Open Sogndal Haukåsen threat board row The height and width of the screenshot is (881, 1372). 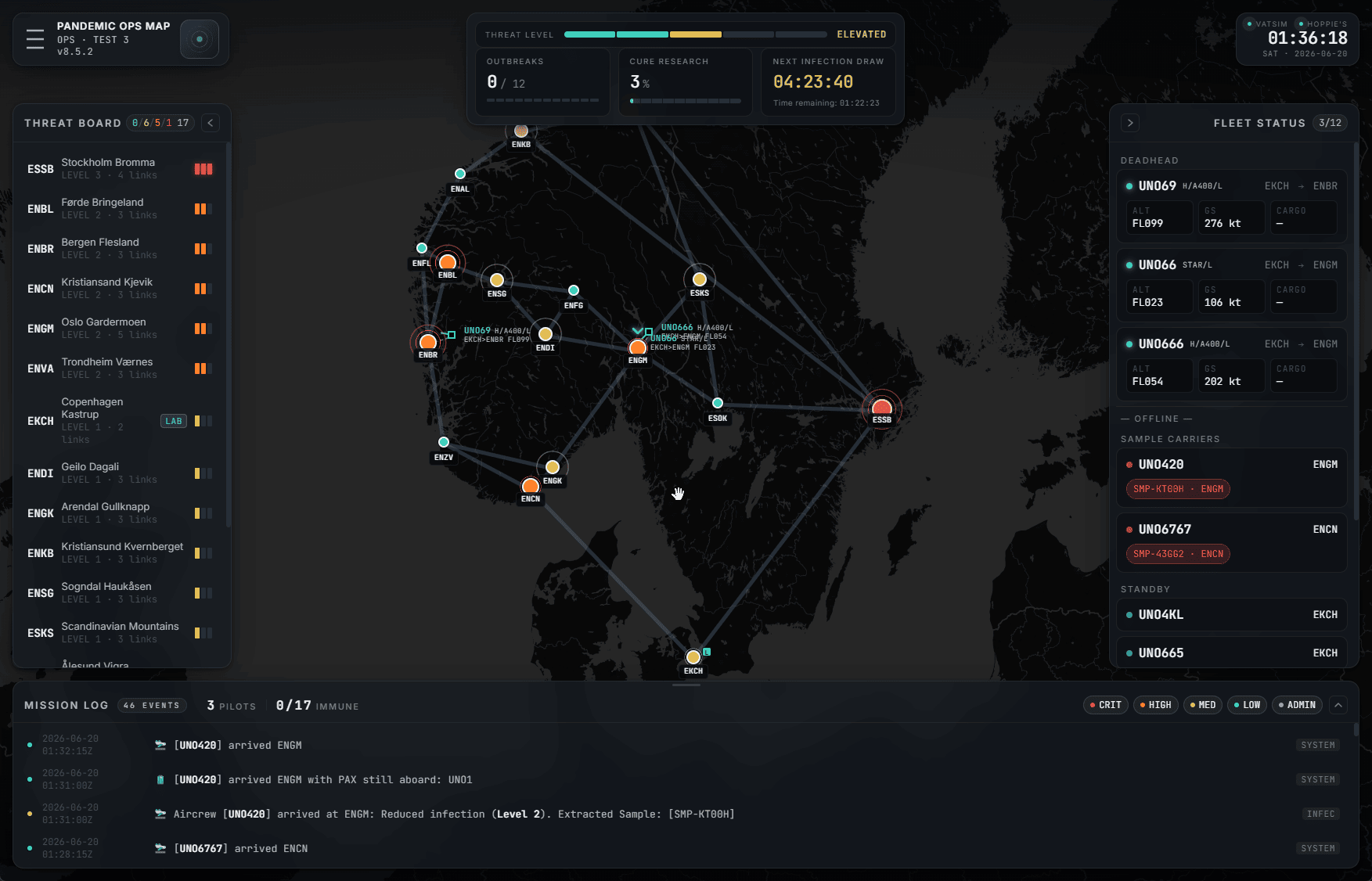click(120, 593)
